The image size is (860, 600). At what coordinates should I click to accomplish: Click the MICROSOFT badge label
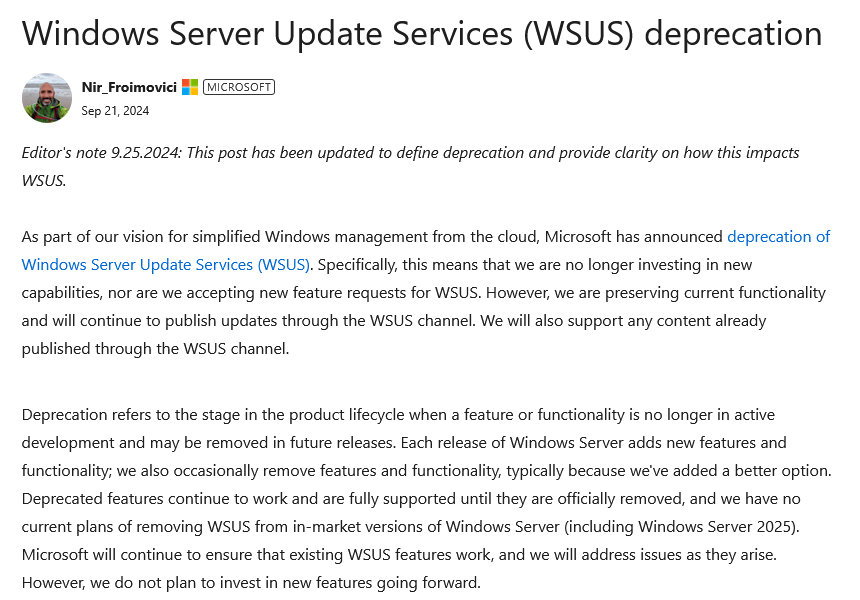[x=239, y=87]
